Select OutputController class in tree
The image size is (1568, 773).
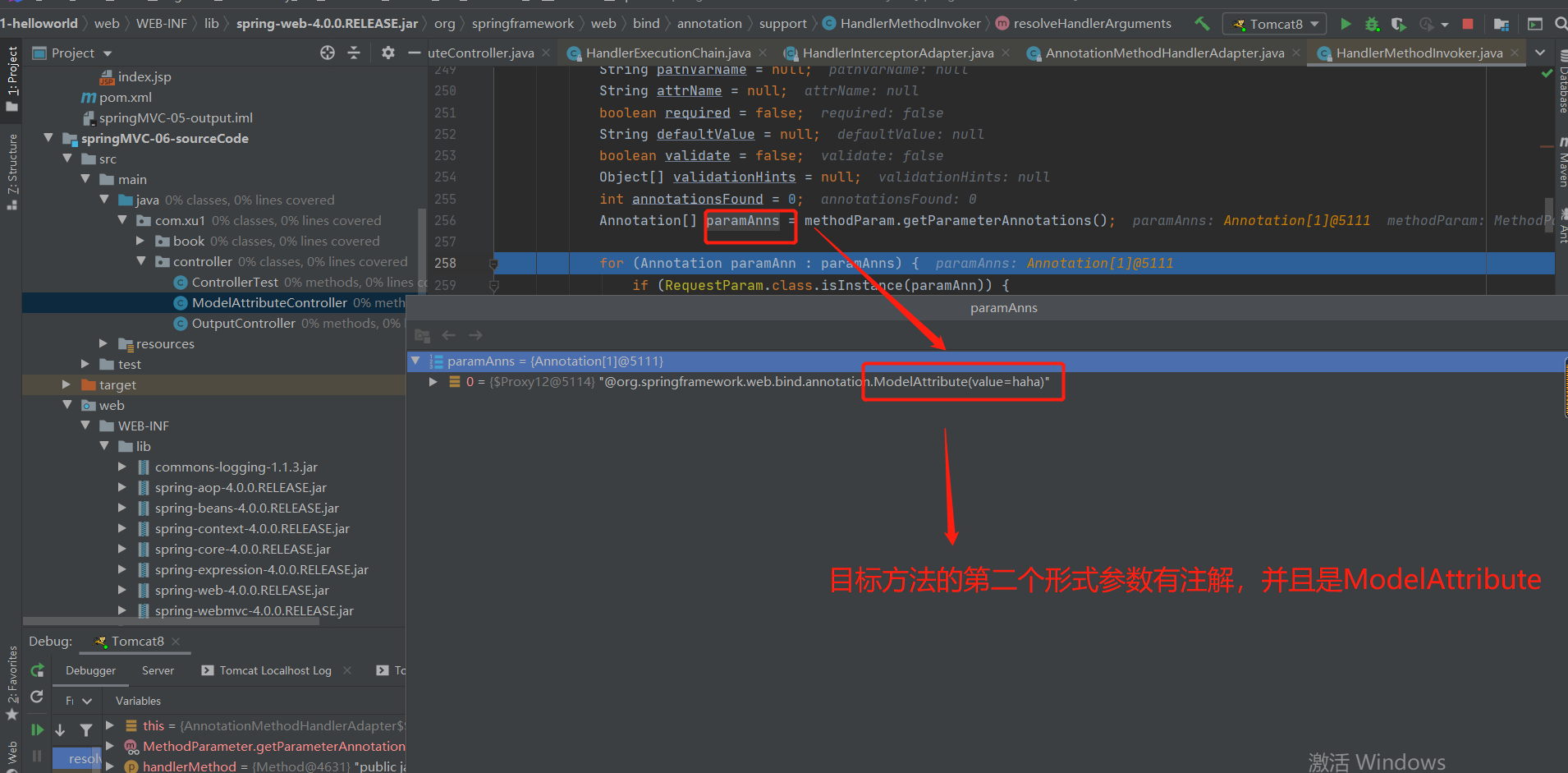pyautogui.click(x=243, y=323)
